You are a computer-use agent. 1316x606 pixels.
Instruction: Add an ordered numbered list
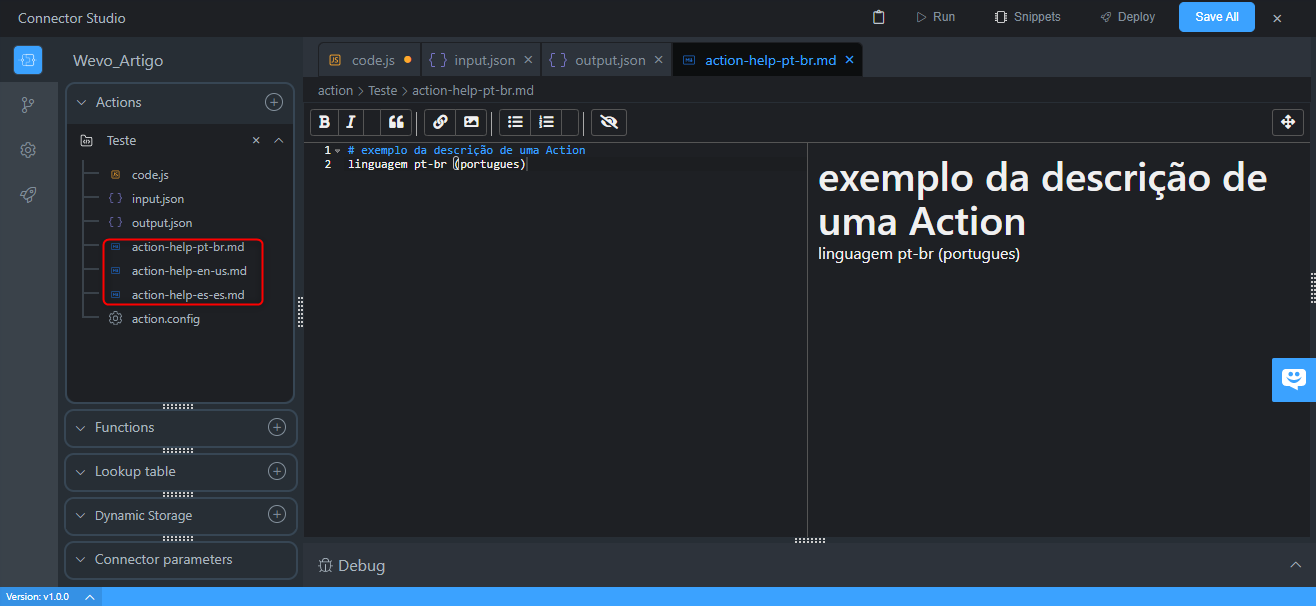(x=546, y=122)
